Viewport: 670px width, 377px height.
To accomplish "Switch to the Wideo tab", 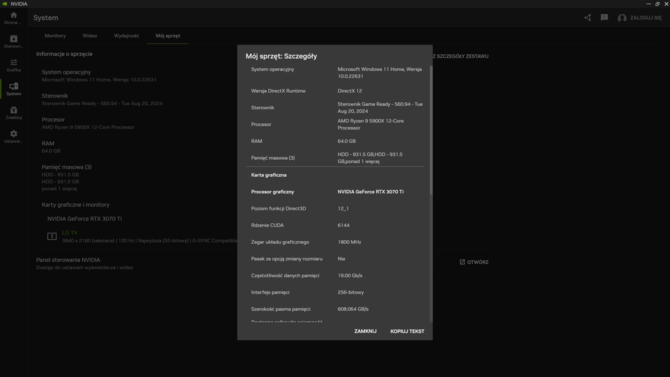I will pyautogui.click(x=90, y=36).
